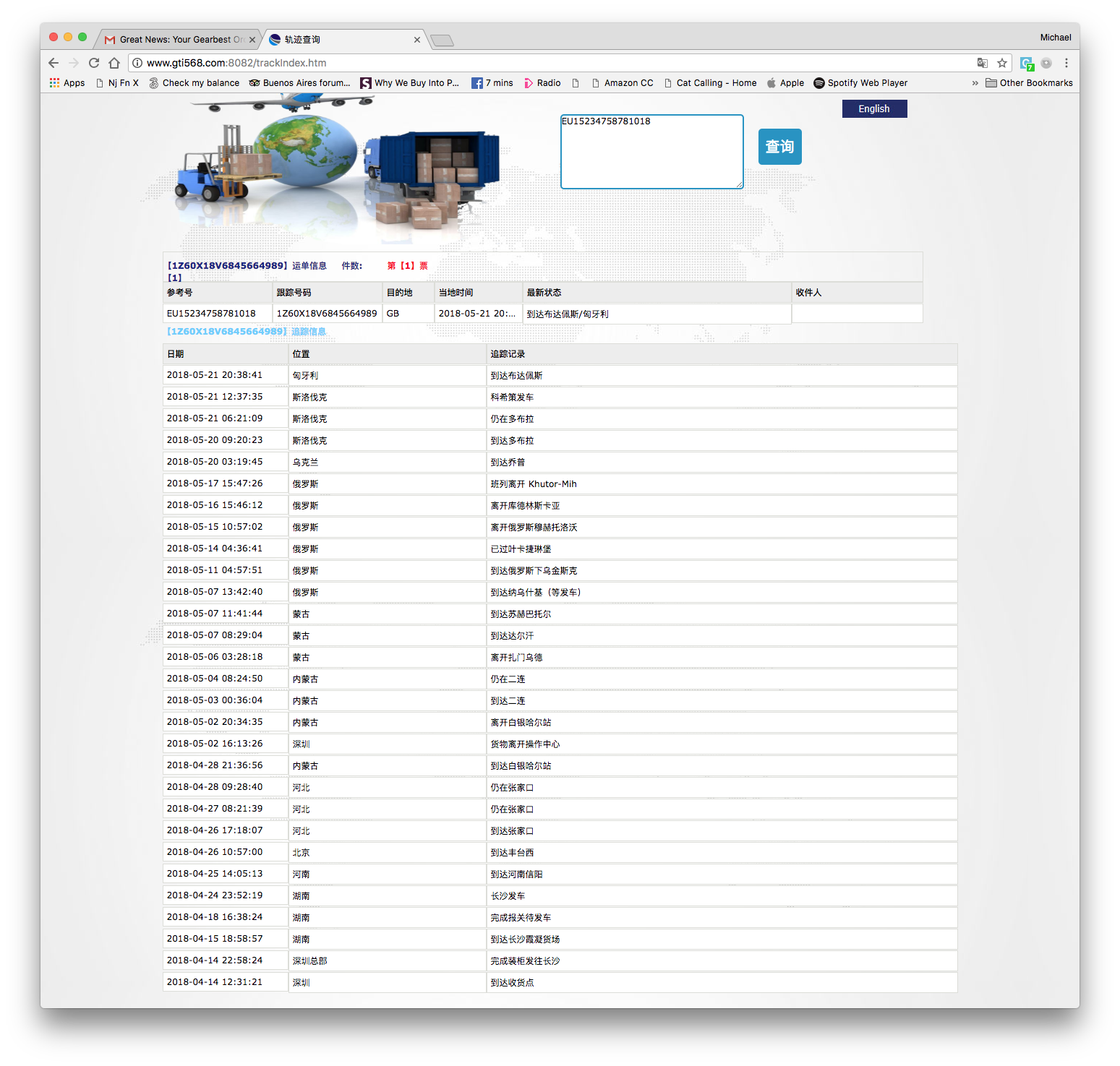Switch language with English button
1120x1066 pixels.
(x=874, y=108)
